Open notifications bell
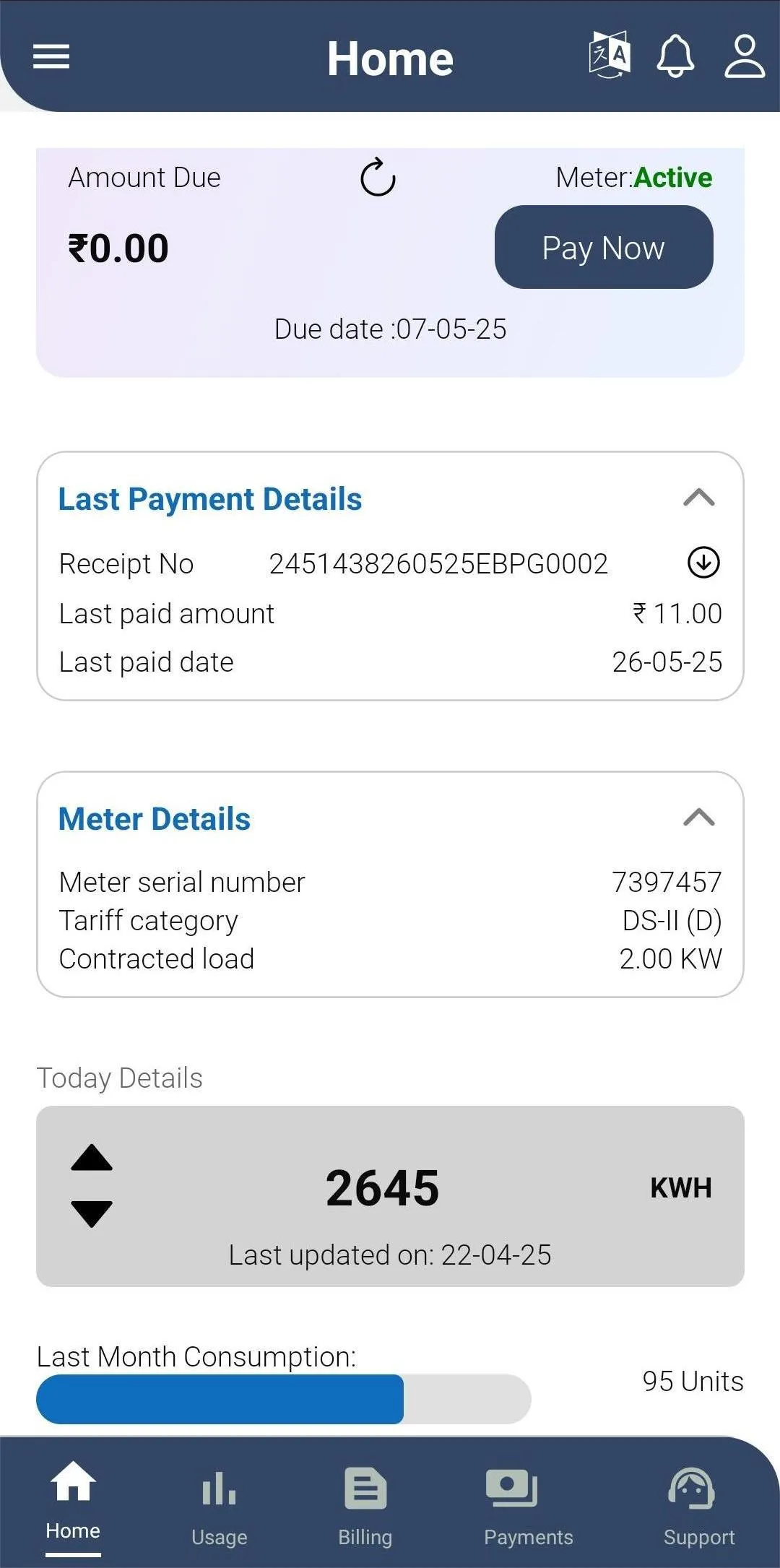The width and height of the screenshot is (780, 1568). 675,56
